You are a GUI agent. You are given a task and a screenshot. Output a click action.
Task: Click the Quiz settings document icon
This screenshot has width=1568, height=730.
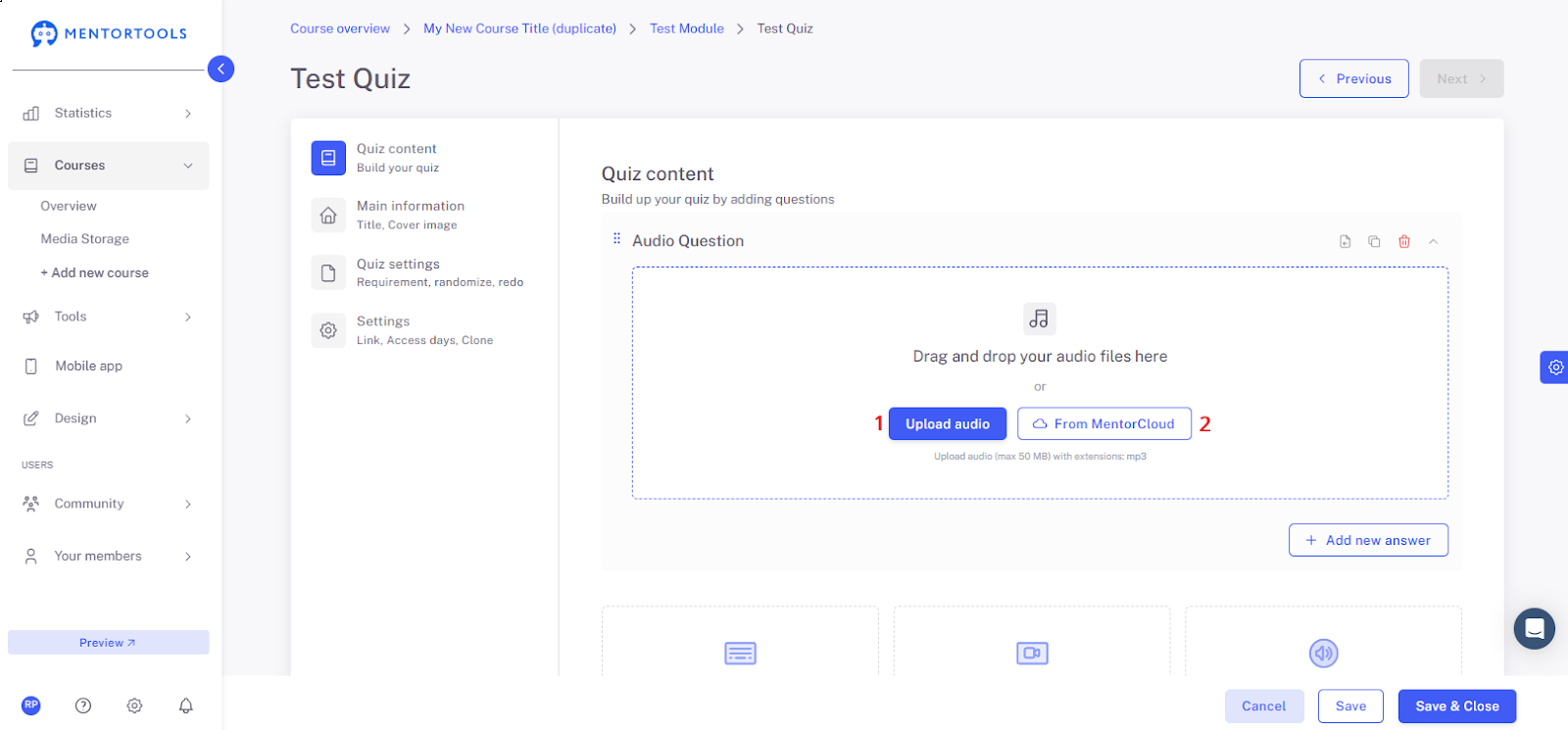(x=328, y=272)
